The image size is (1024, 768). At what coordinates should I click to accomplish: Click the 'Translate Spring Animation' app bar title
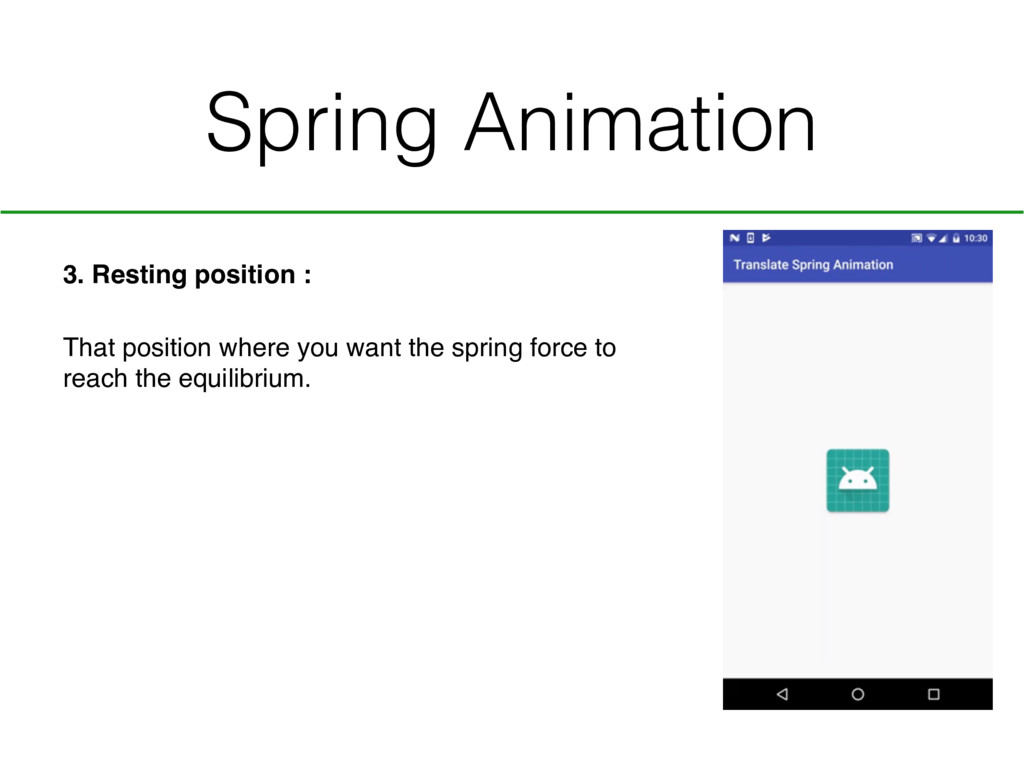point(813,264)
